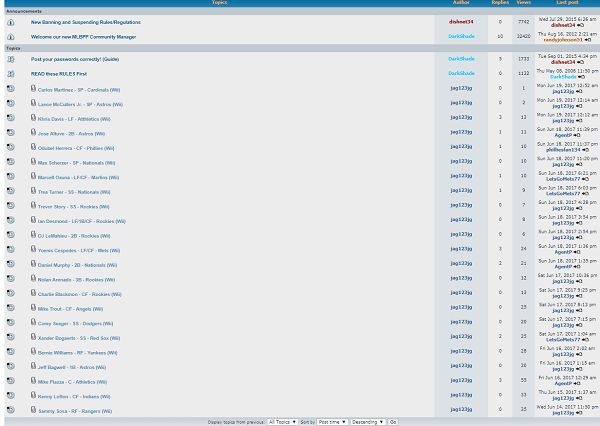This screenshot has width=600, height=426.
Task: Click the Author column header
Action: pyautogui.click(x=461, y=2)
